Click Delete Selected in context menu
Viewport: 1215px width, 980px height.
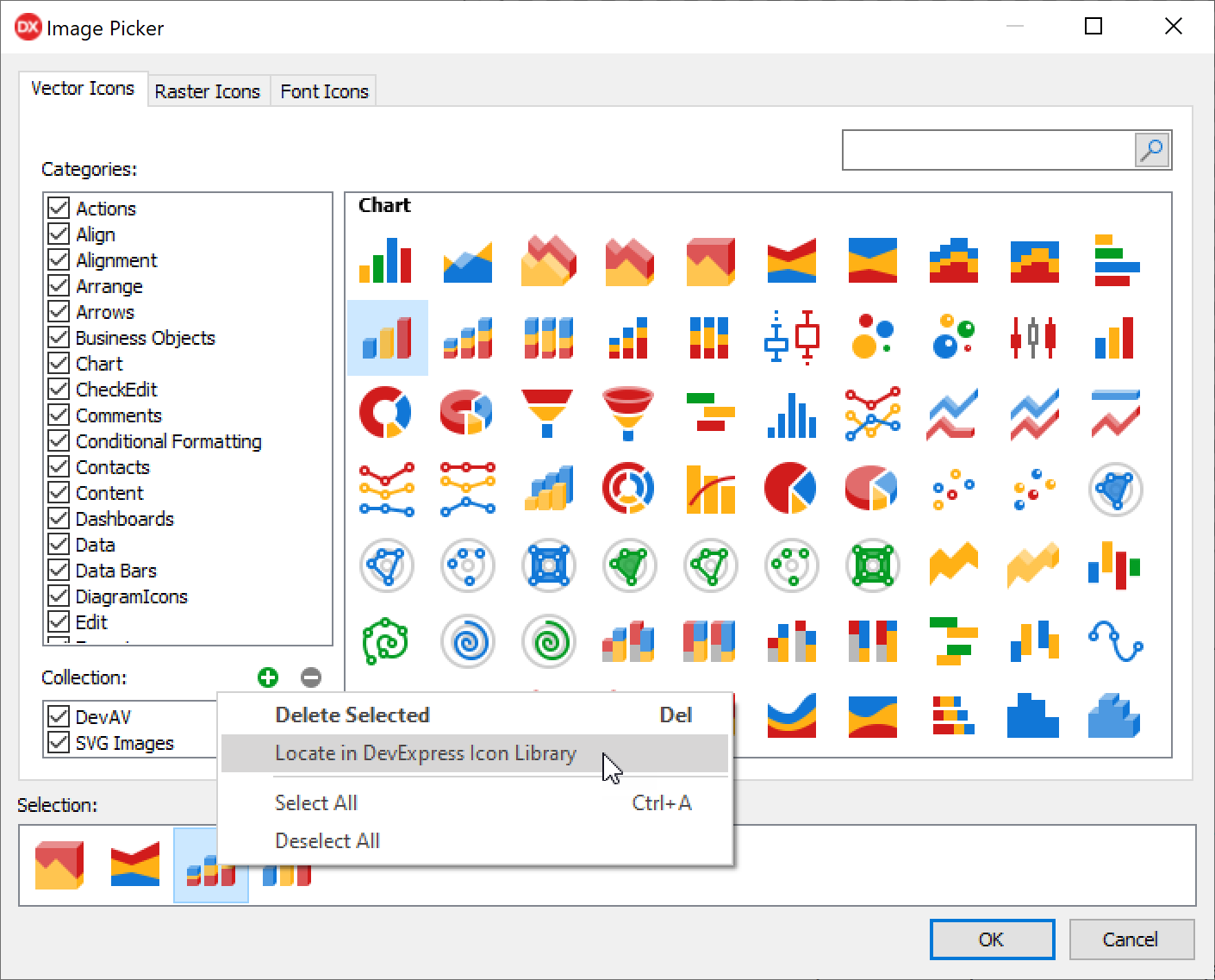352,715
